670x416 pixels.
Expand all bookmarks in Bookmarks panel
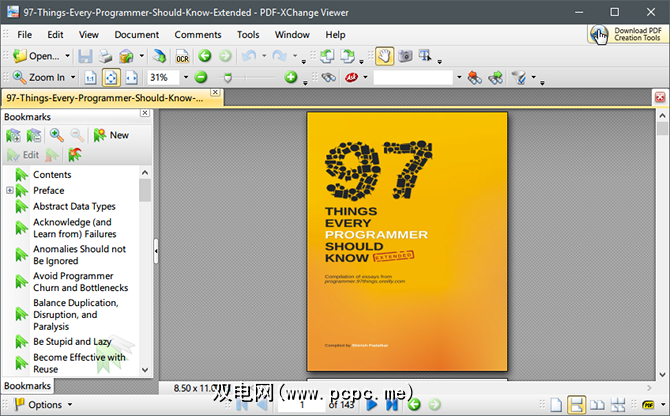tap(13, 135)
